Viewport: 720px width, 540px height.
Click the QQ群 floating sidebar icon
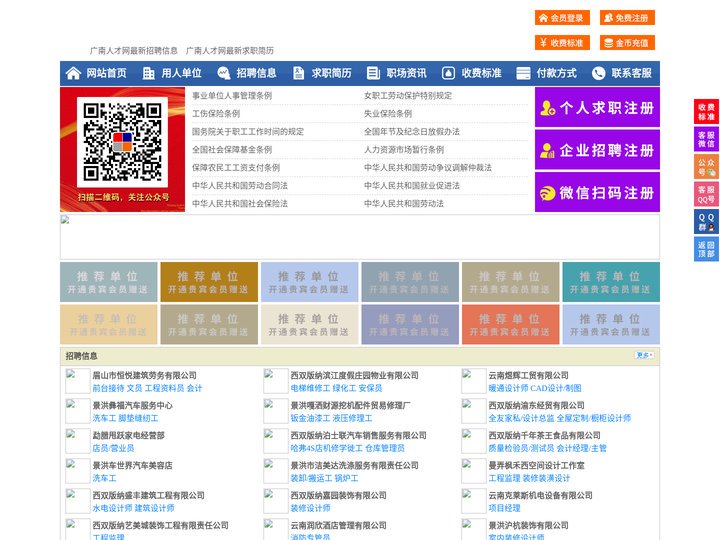tap(706, 222)
